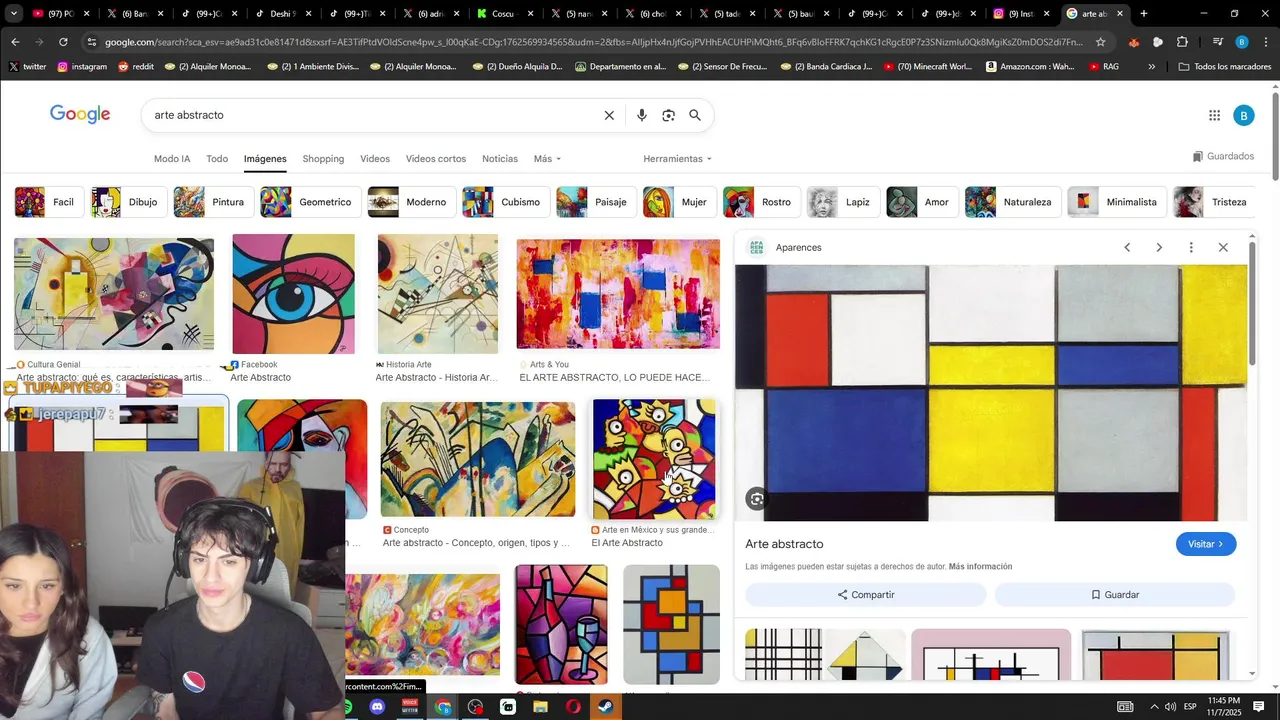
Task: Switch to the Modo IA tab
Action: click(172, 159)
